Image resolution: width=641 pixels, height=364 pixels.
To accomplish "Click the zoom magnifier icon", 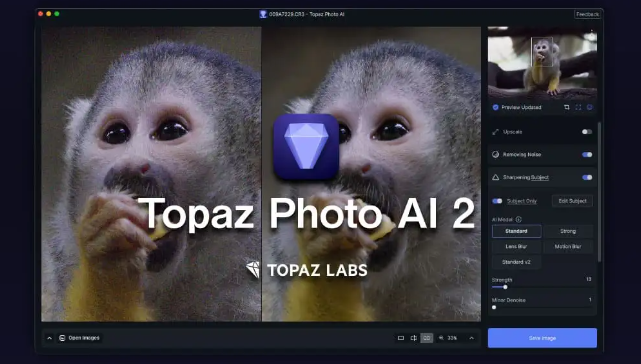I will [x=441, y=338].
